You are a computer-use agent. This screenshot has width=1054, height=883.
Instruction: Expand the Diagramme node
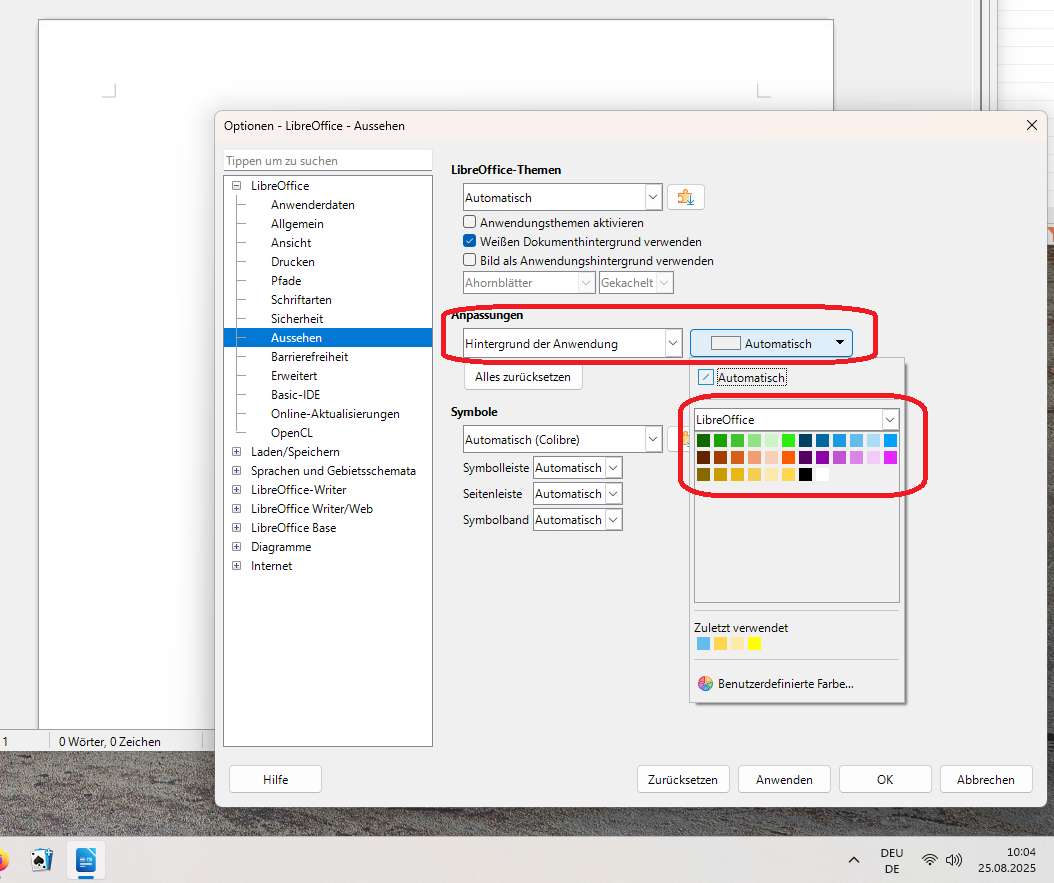(x=237, y=546)
